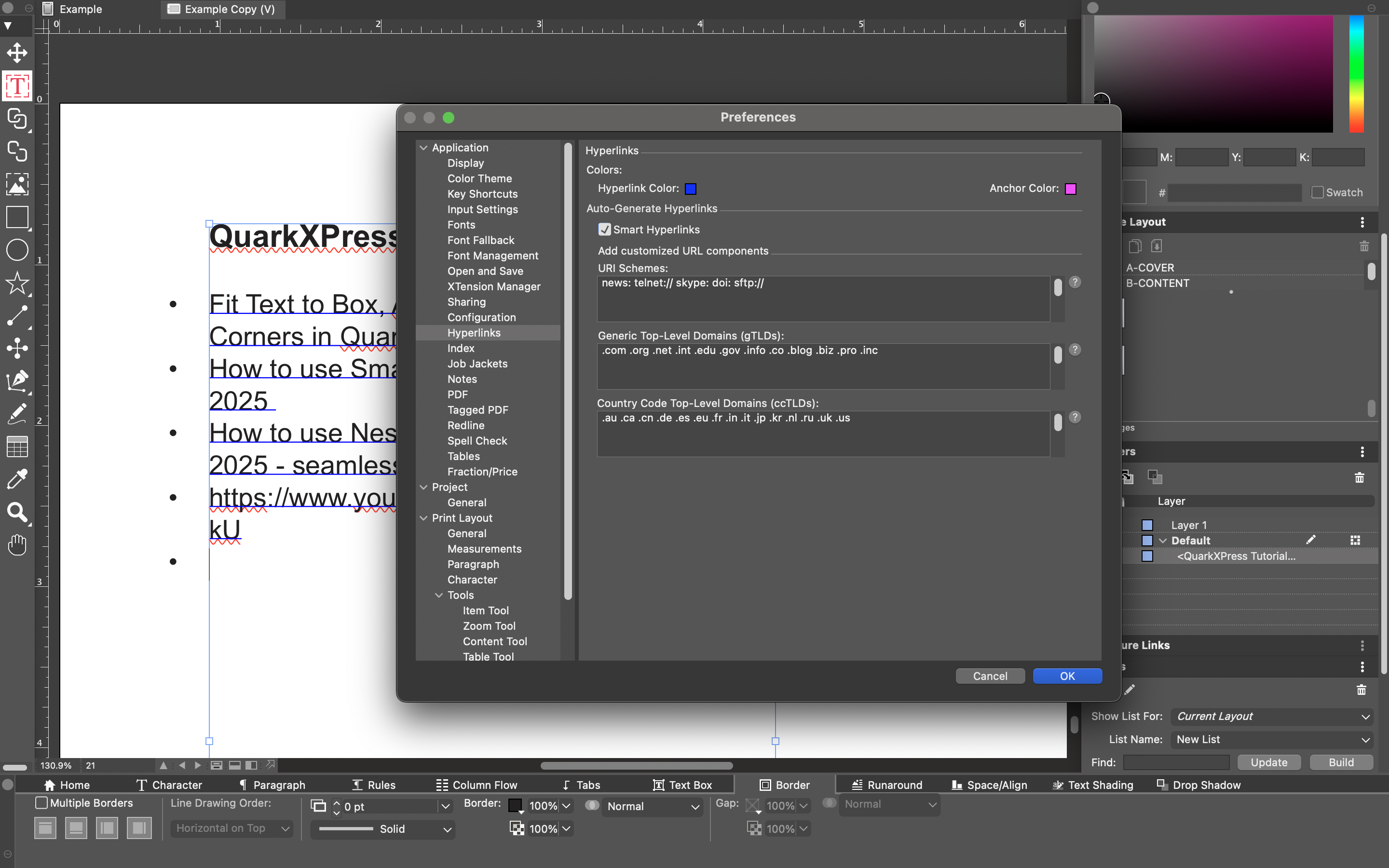
Task: Open Show List For dropdown
Action: pyautogui.click(x=1272, y=717)
